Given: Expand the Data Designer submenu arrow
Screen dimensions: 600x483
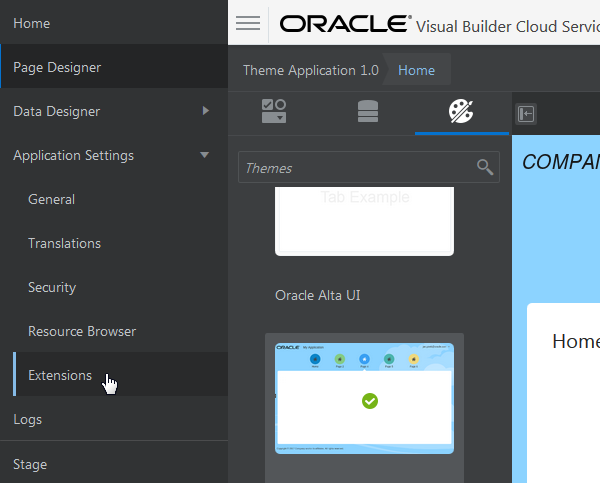Looking at the screenshot, I should click(206, 111).
